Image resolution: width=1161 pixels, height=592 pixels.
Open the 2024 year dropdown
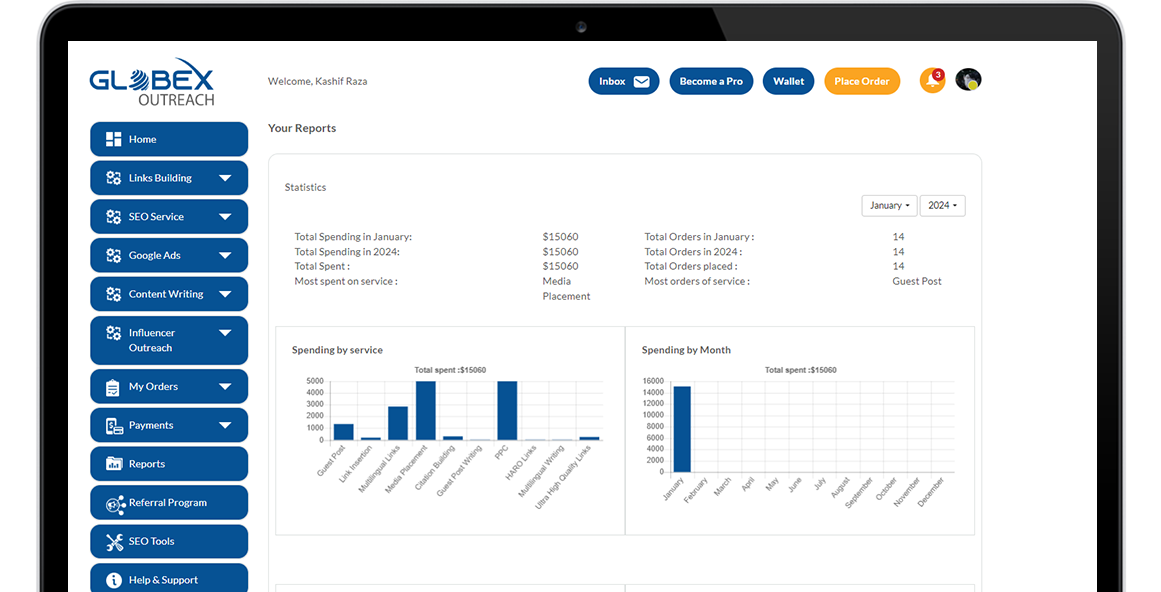(x=942, y=205)
